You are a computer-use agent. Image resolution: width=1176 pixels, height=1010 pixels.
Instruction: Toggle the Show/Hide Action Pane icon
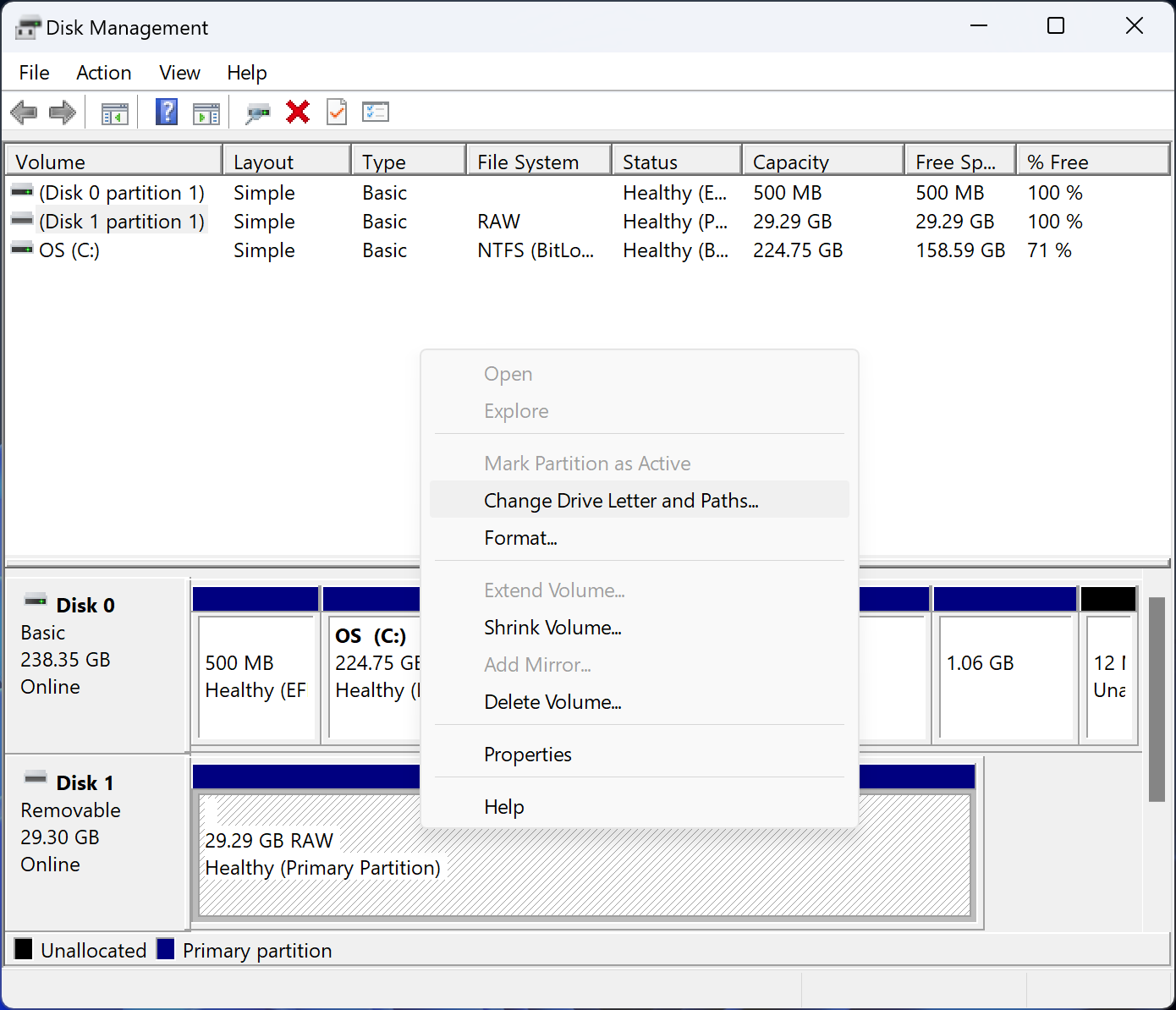coord(206,112)
